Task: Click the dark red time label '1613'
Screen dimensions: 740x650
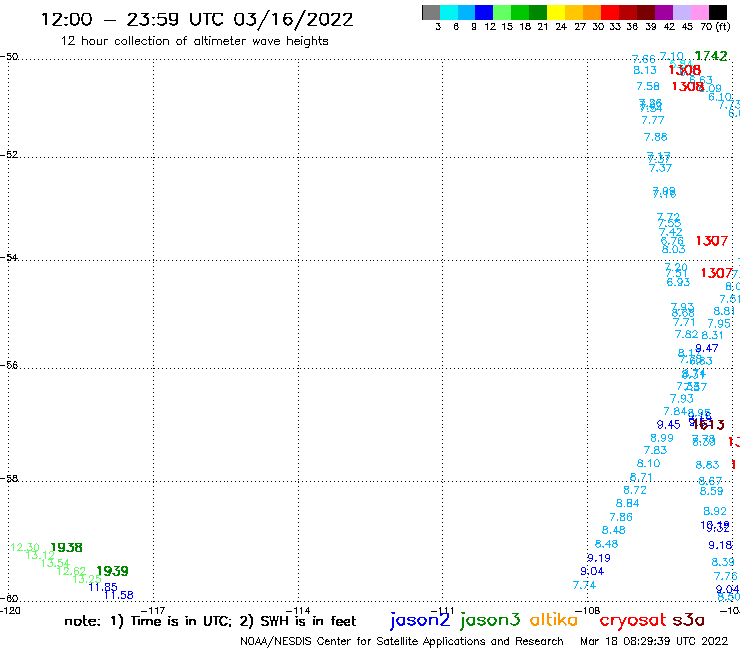Action: (709, 425)
